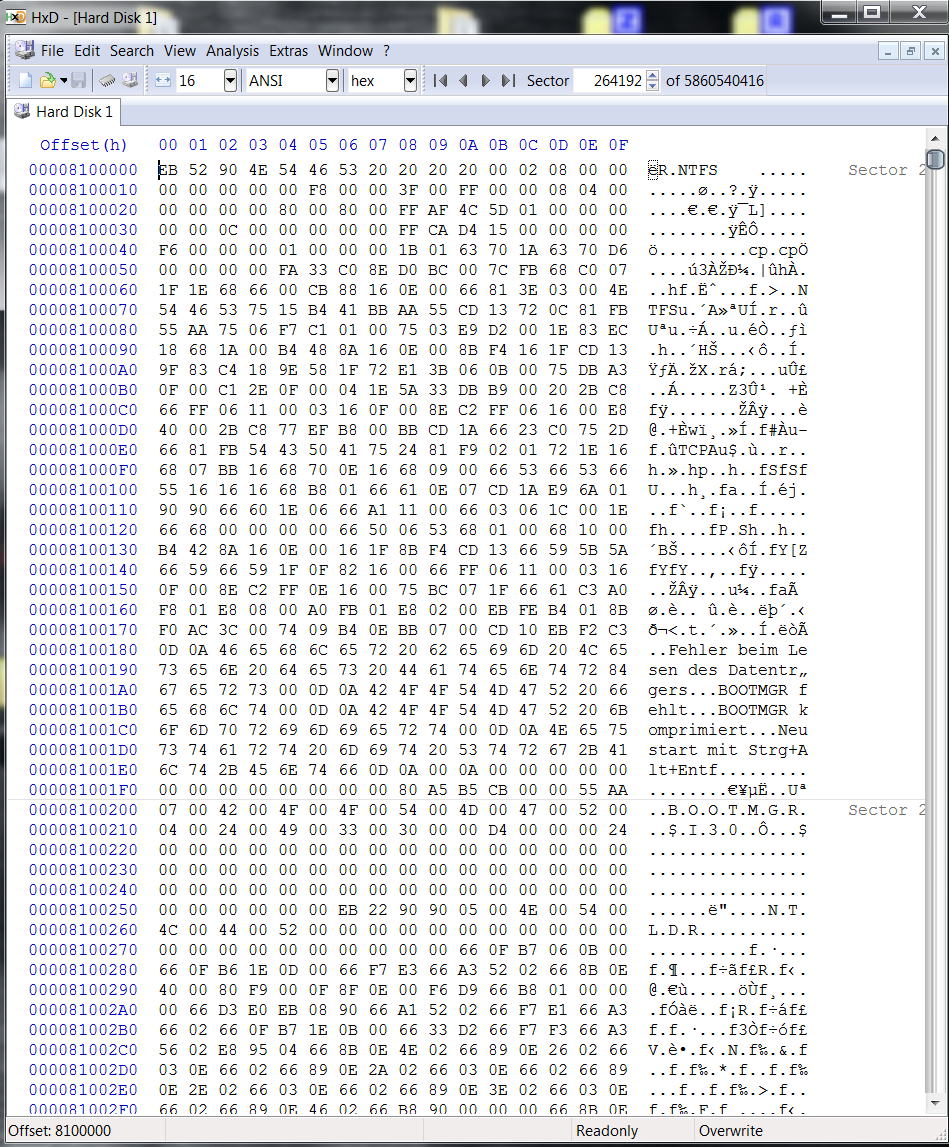Click the Offset(h) column header
The width and height of the screenshot is (949, 1147).
[83, 145]
